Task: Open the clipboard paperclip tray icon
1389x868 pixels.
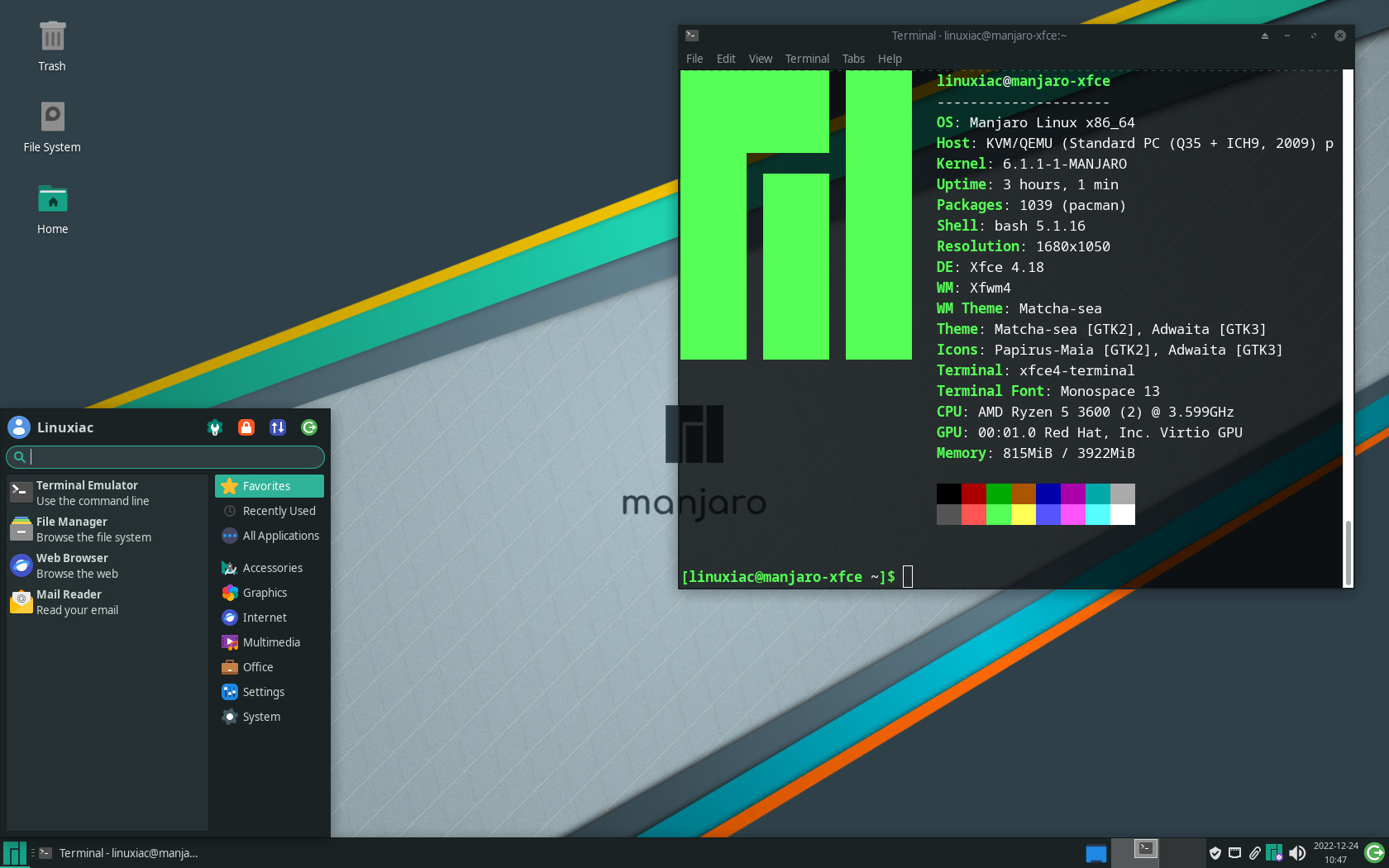Action: (1255, 853)
